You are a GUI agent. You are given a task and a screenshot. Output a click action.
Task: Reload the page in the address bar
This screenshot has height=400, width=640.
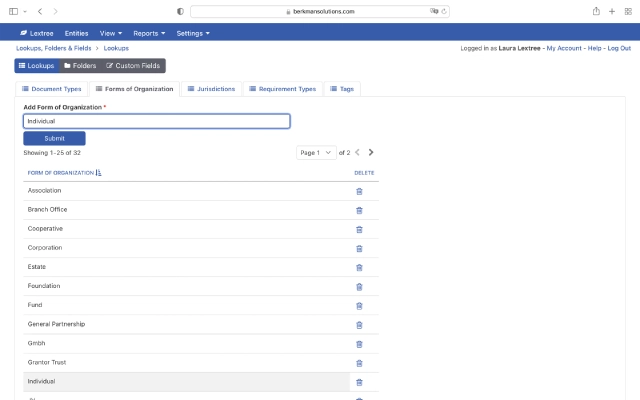444,11
